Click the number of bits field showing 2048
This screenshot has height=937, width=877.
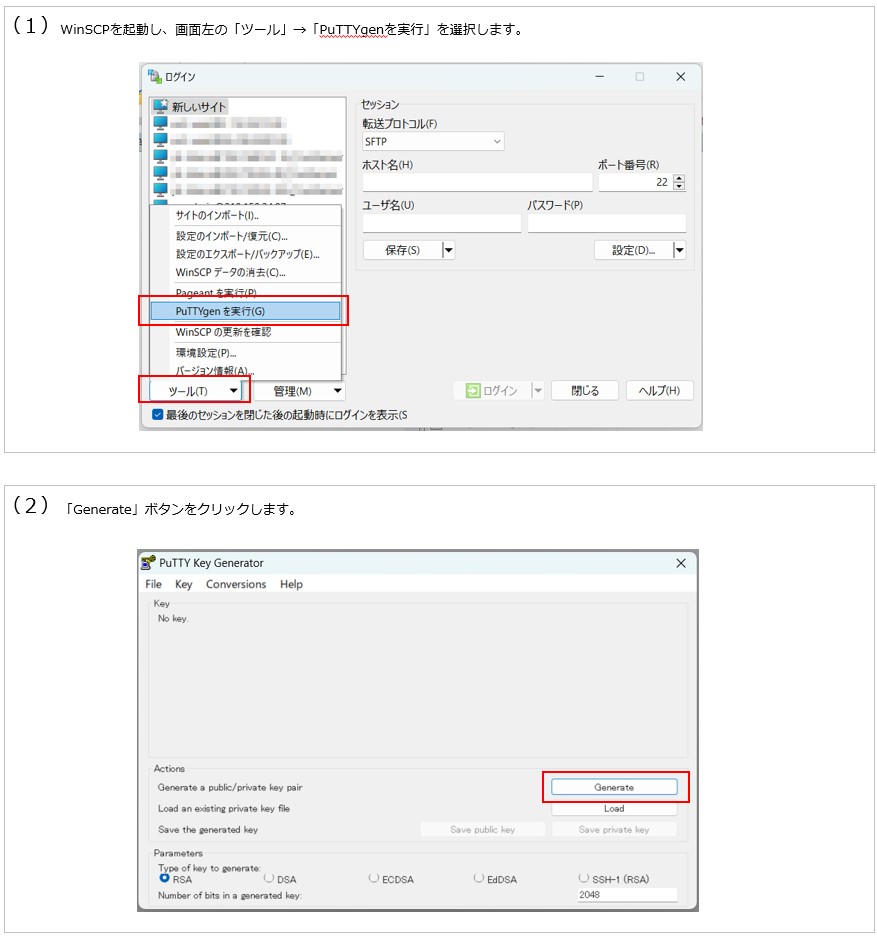point(627,895)
